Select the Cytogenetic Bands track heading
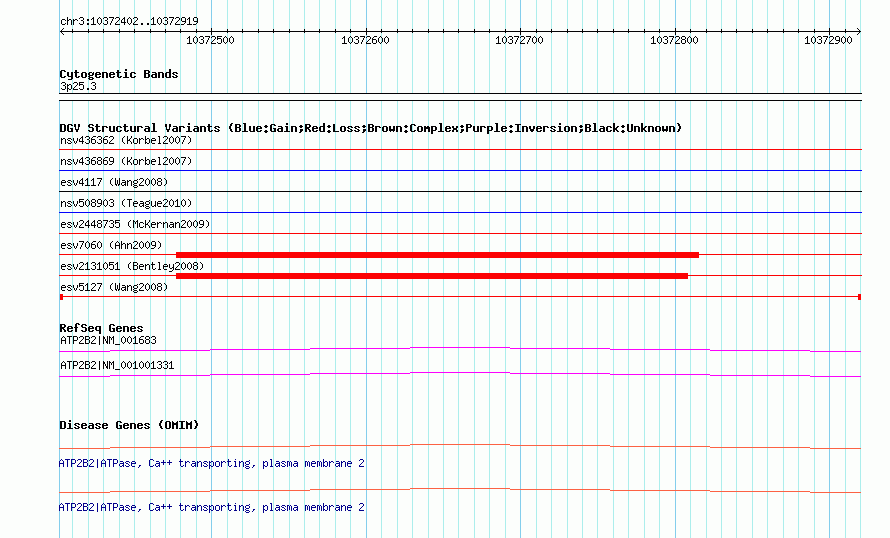 point(119,74)
